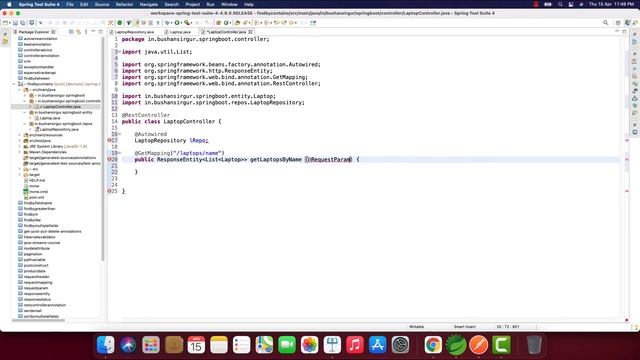Collapse the imports fold on line 3
640x360 pixels.
tap(119, 51)
